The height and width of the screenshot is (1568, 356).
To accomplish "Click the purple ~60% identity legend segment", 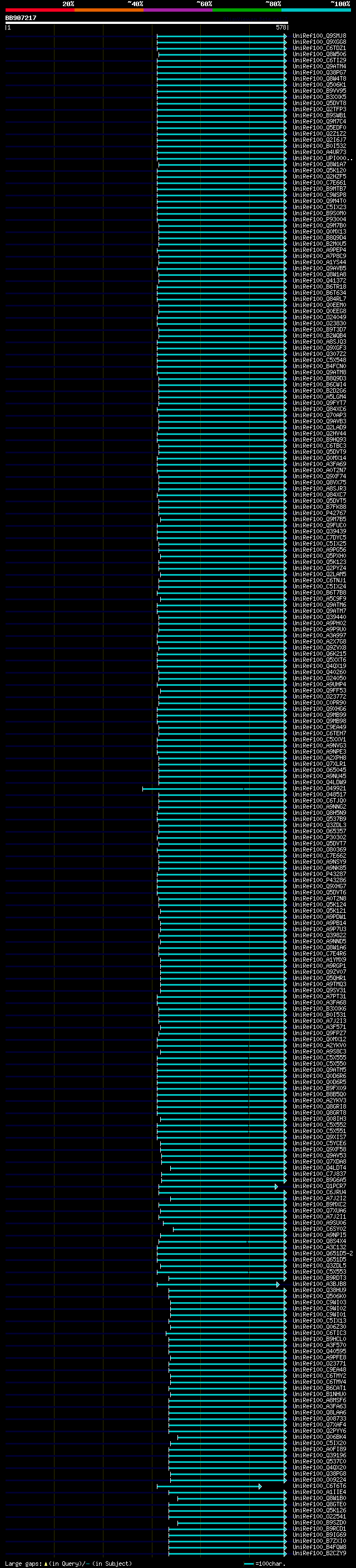I will [x=179, y=10].
